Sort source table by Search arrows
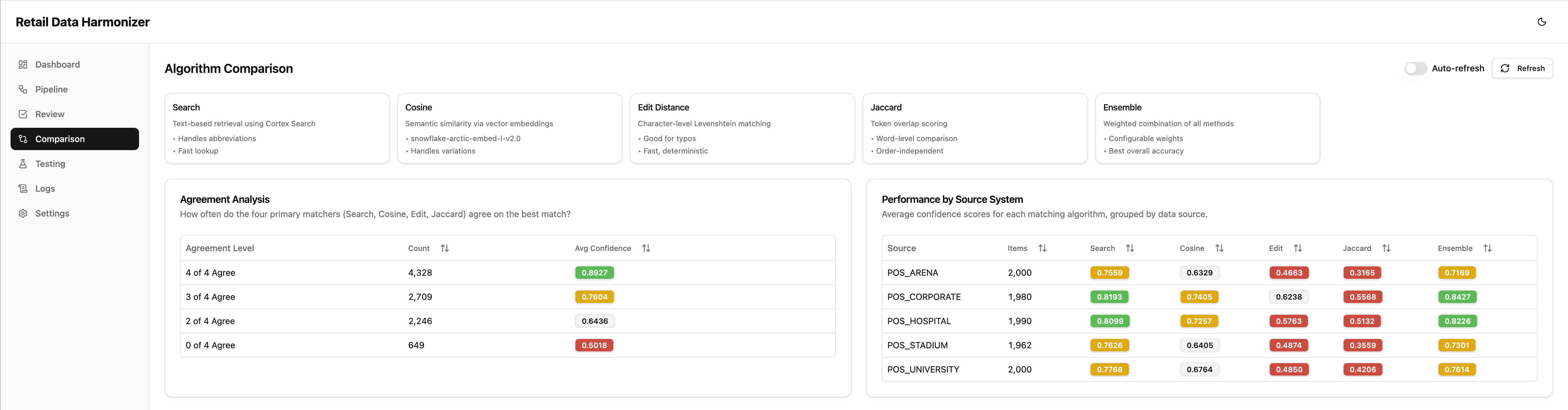 click(x=1130, y=248)
